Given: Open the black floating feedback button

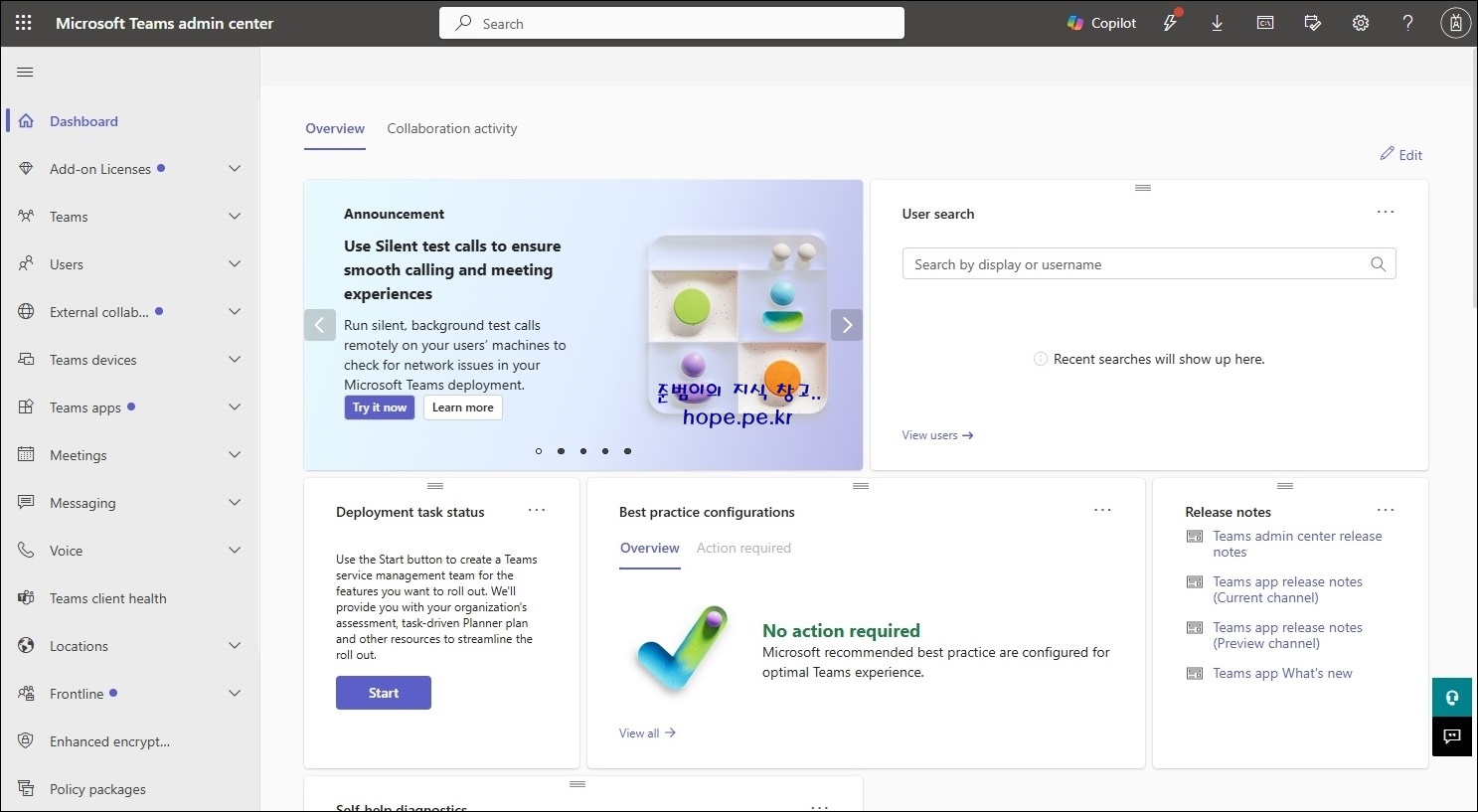Looking at the screenshot, I should coord(1452,735).
